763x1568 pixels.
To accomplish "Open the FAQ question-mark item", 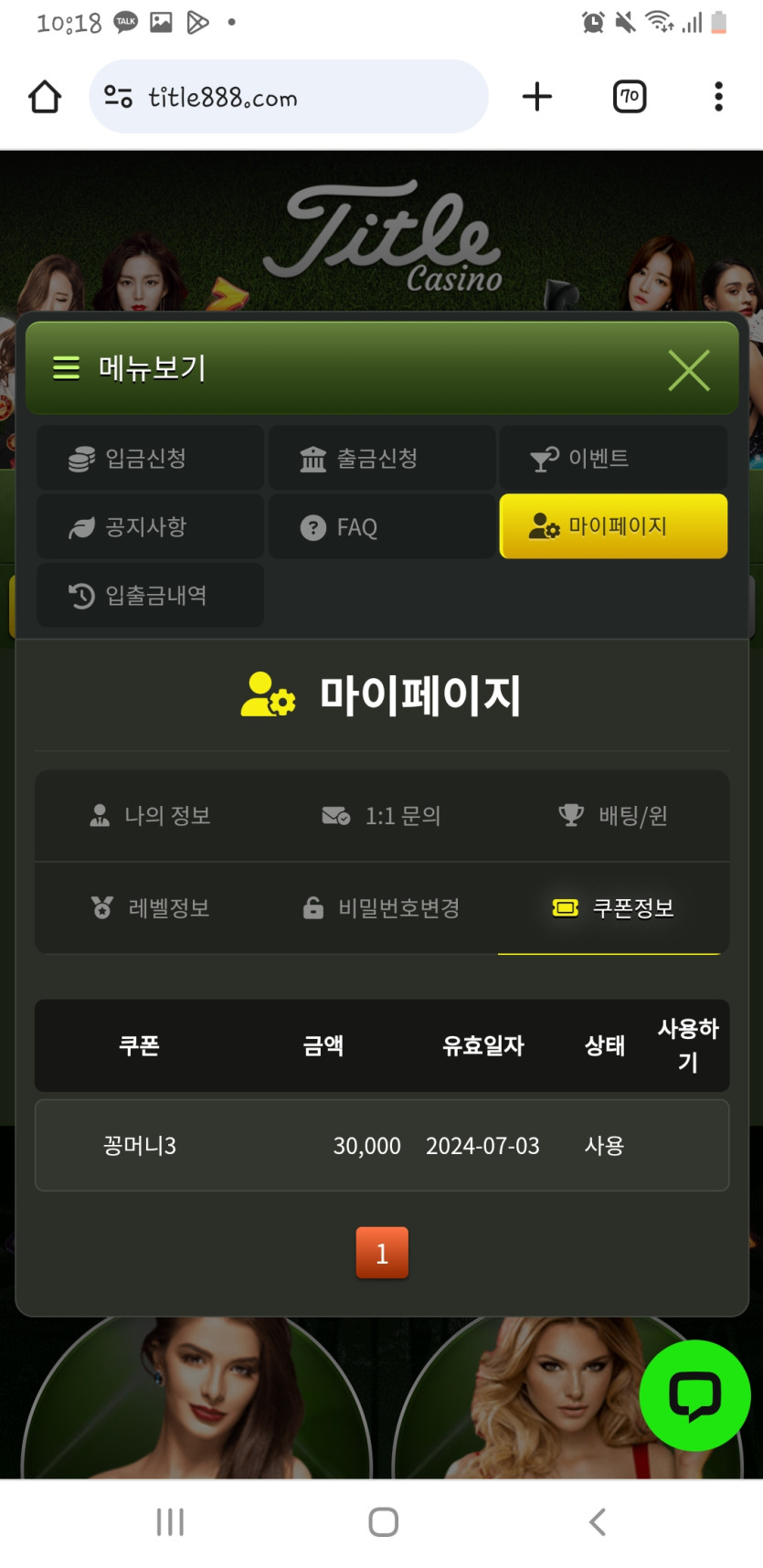I will [x=382, y=526].
